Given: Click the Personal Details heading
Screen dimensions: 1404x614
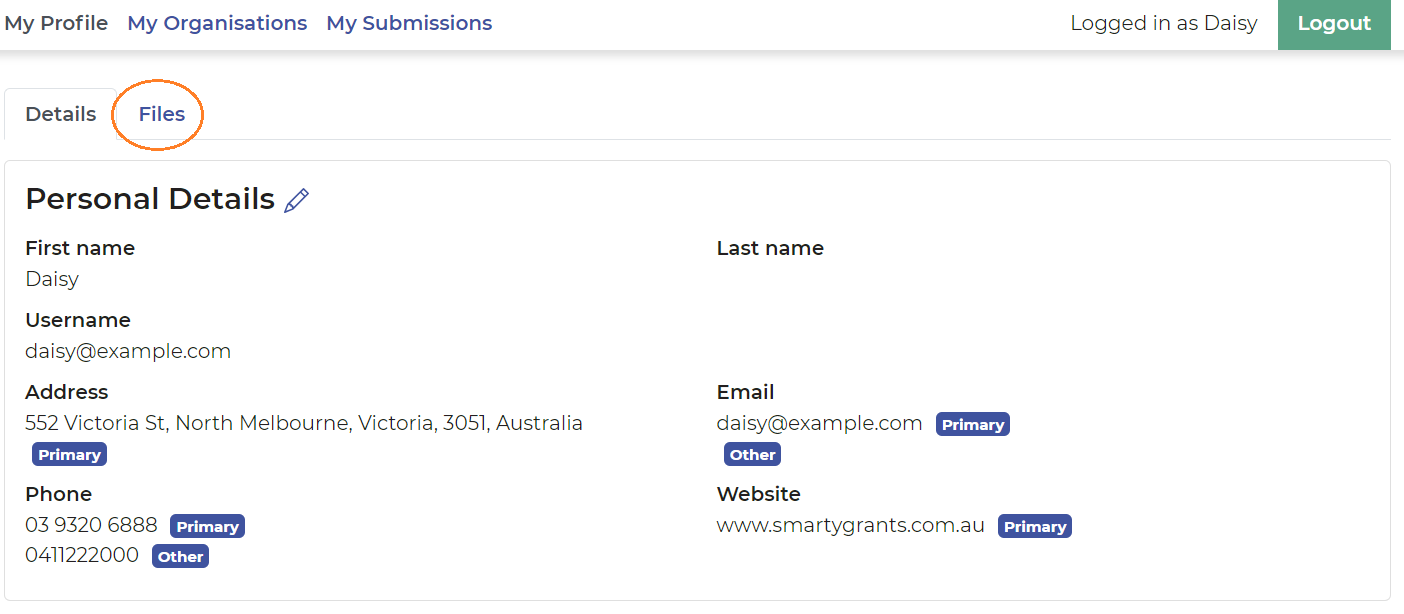Looking at the screenshot, I should (x=150, y=199).
